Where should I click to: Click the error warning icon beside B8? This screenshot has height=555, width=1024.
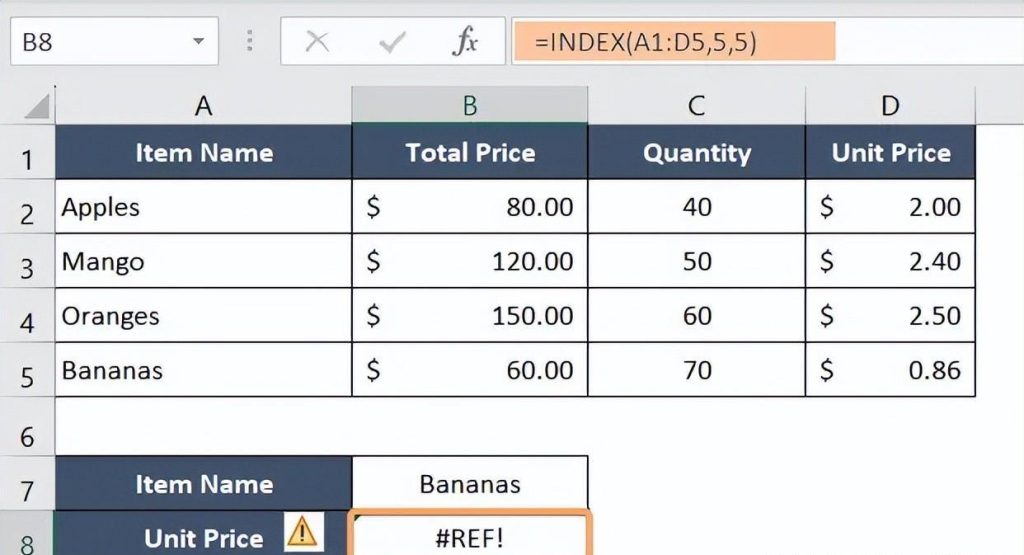point(301,532)
